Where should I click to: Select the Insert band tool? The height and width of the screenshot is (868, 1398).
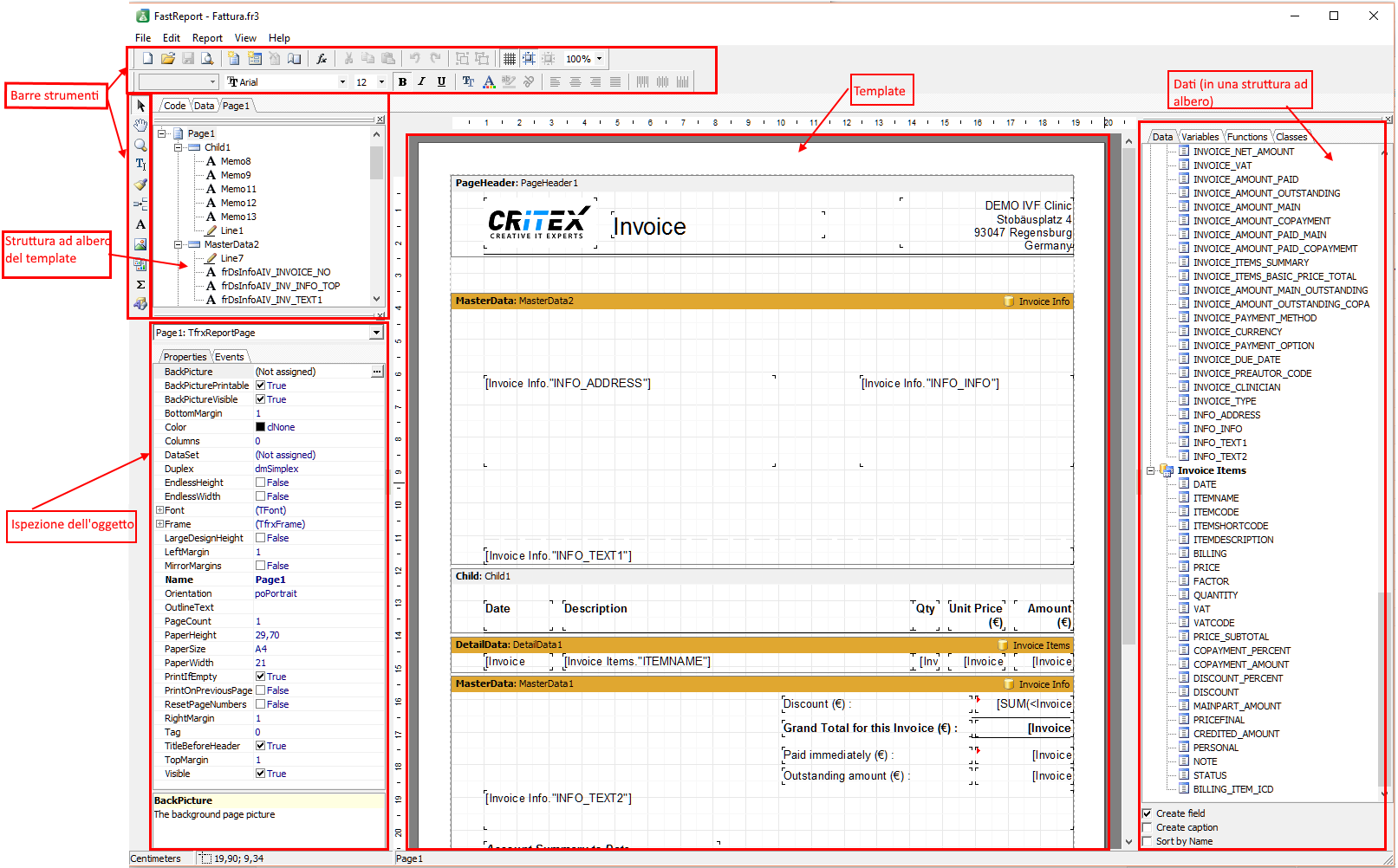coord(140,204)
